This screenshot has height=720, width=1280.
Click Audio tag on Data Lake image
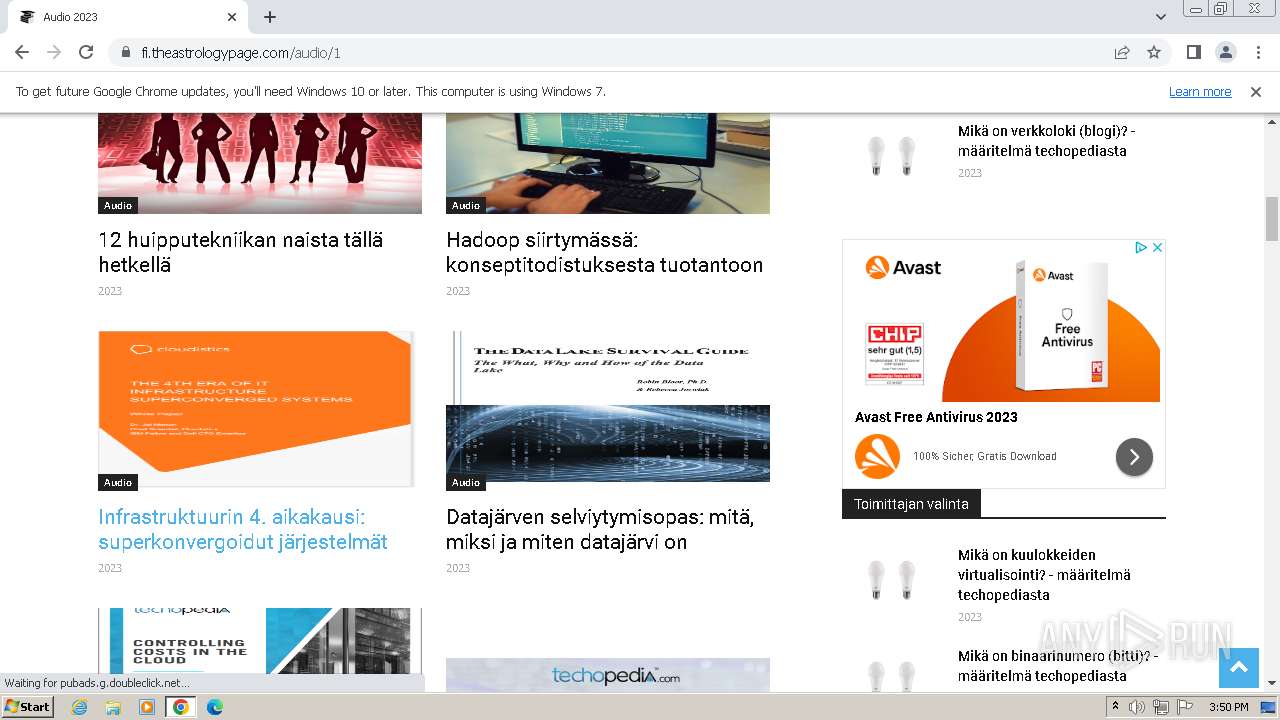click(466, 482)
